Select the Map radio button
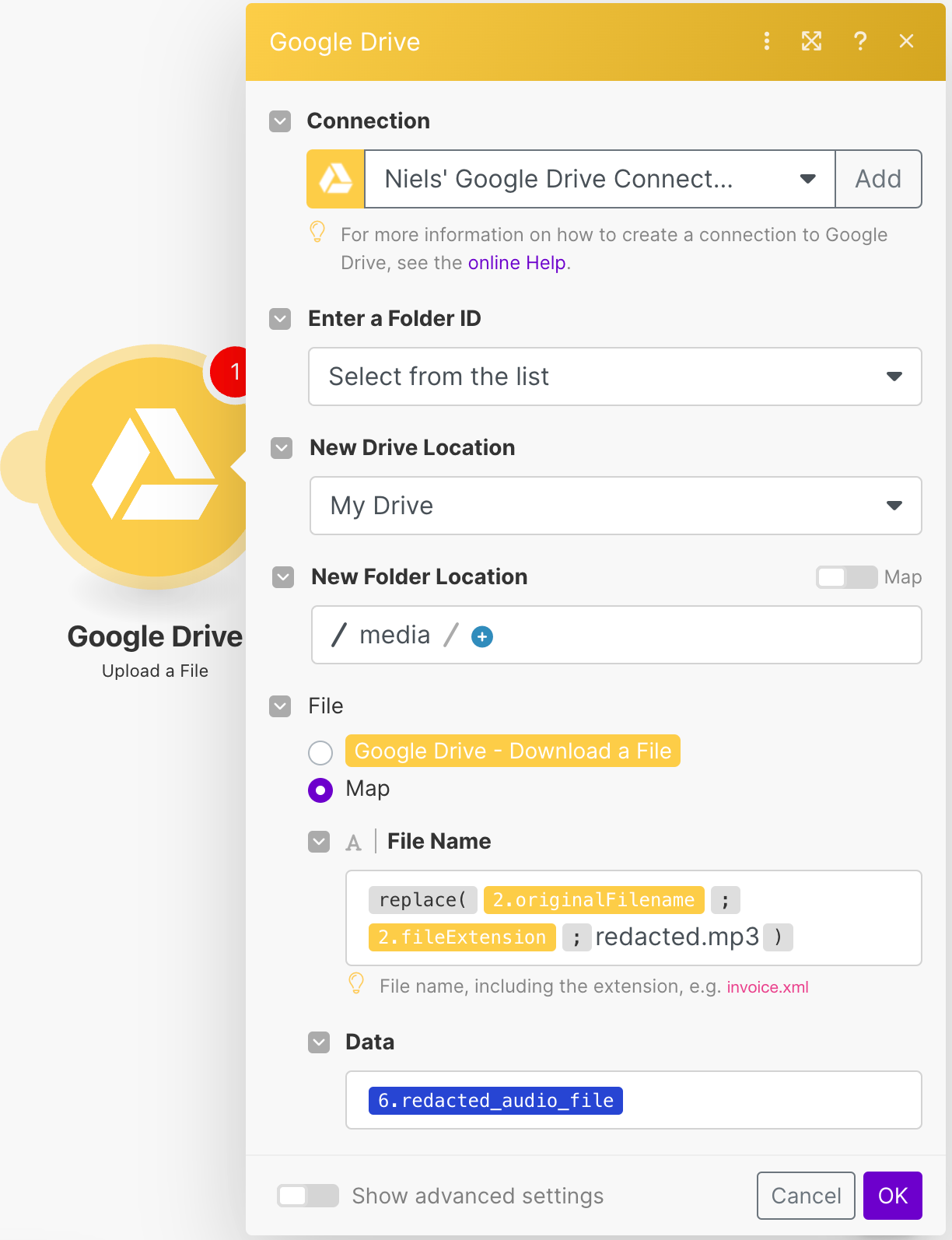The image size is (952, 1240). pos(320,790)
